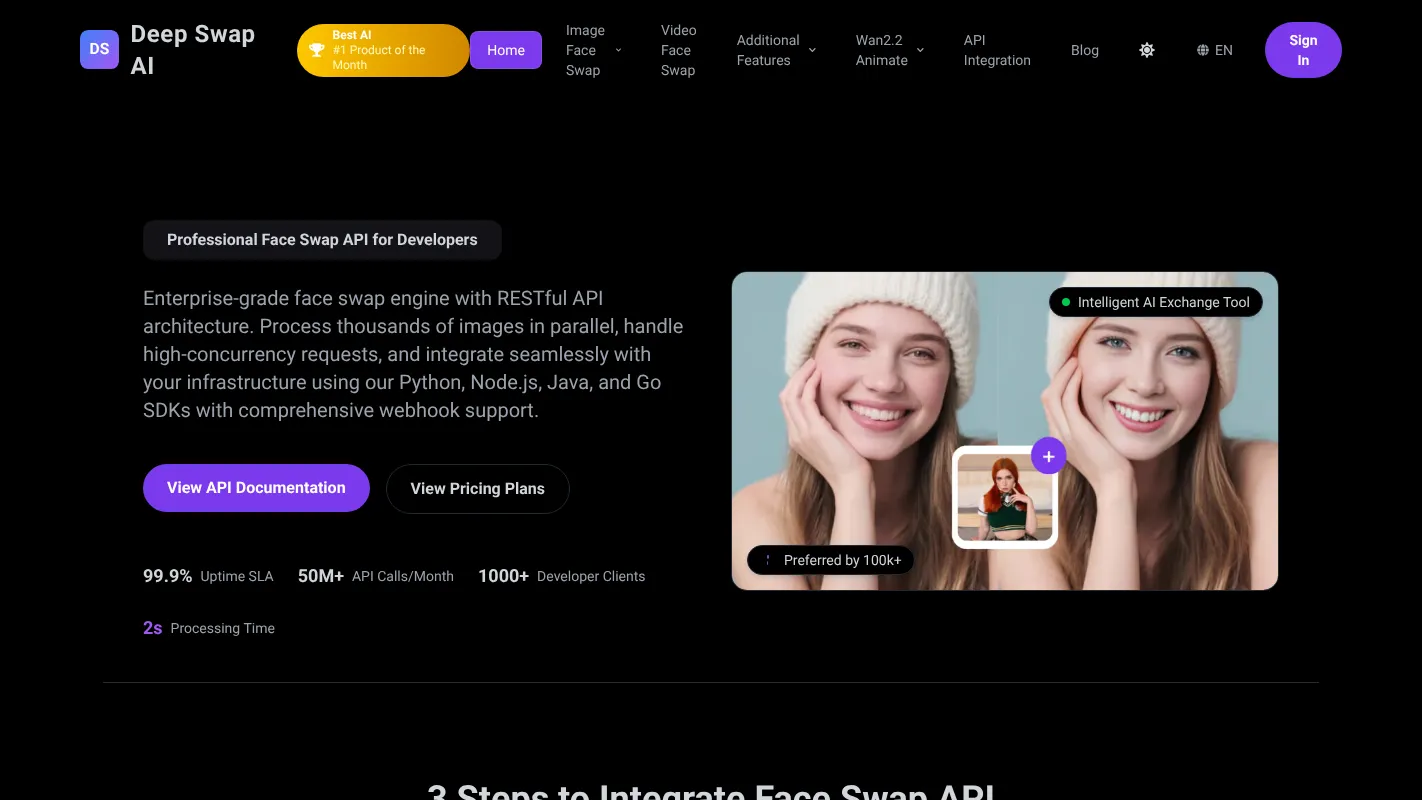The height and width of the screenshot is (800, 1422).
Task: Click View API Documentation button
Action: [x=256, y=488]
